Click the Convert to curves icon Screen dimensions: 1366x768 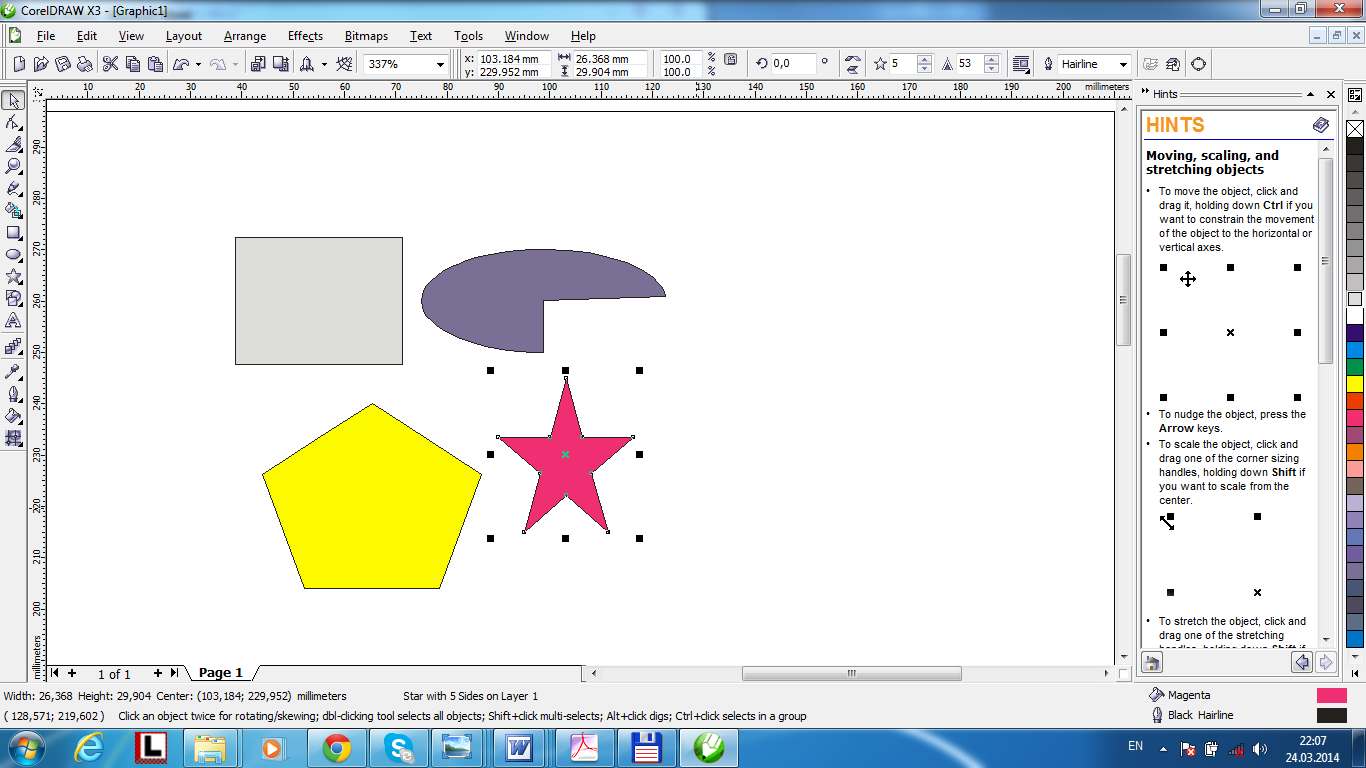1198,64
